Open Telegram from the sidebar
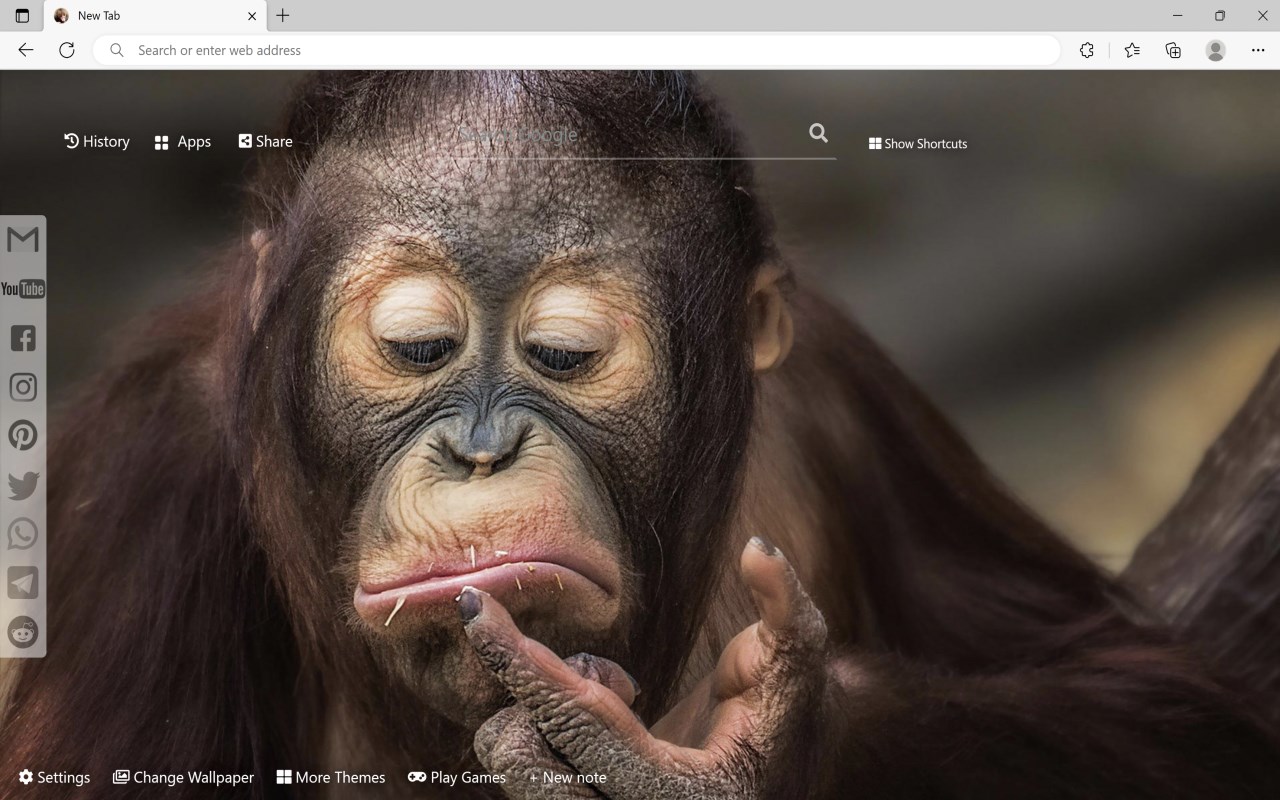Image resolution: width=1280 pixels, height=800 pixels. pos(23,583)
